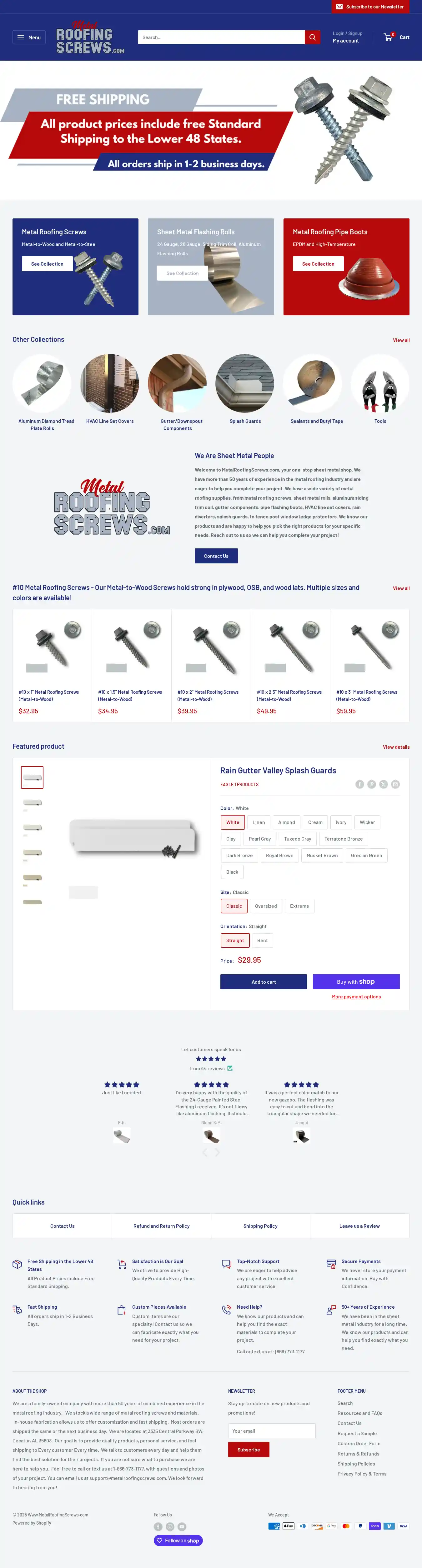Open Shipping Policy quick link
This screenshot has height=1568, width=422.
pyautogui.click(x=260, y=1226)
